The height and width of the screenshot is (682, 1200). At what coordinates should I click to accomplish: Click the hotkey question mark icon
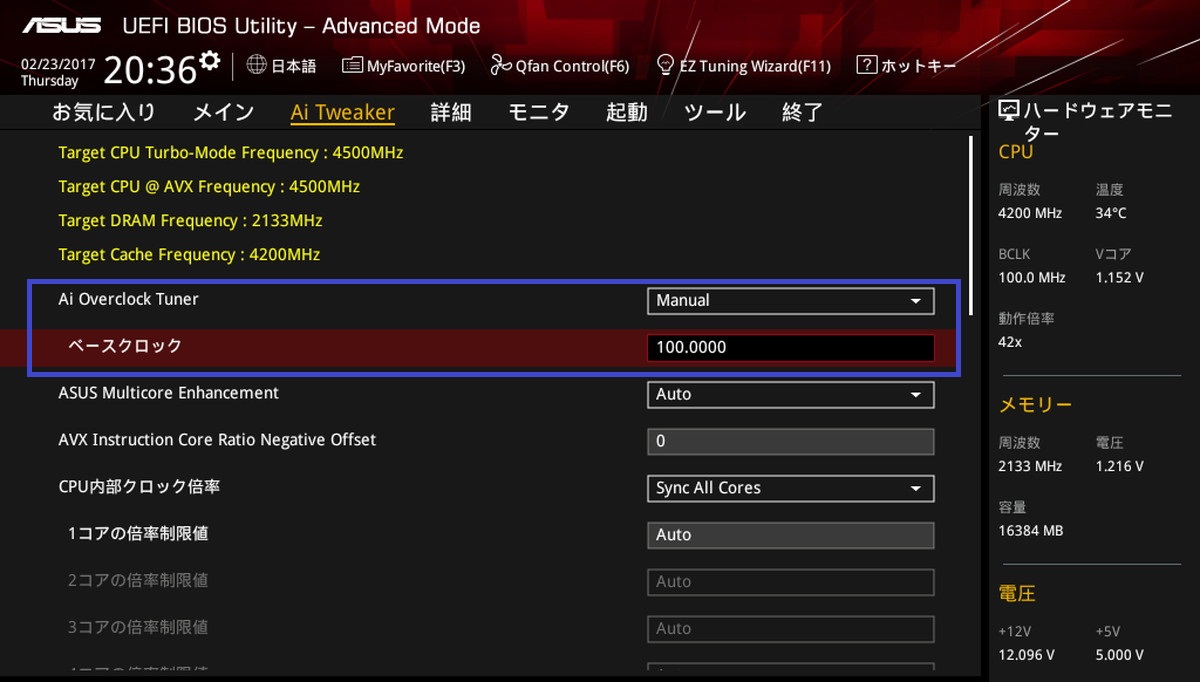[866, 65]
